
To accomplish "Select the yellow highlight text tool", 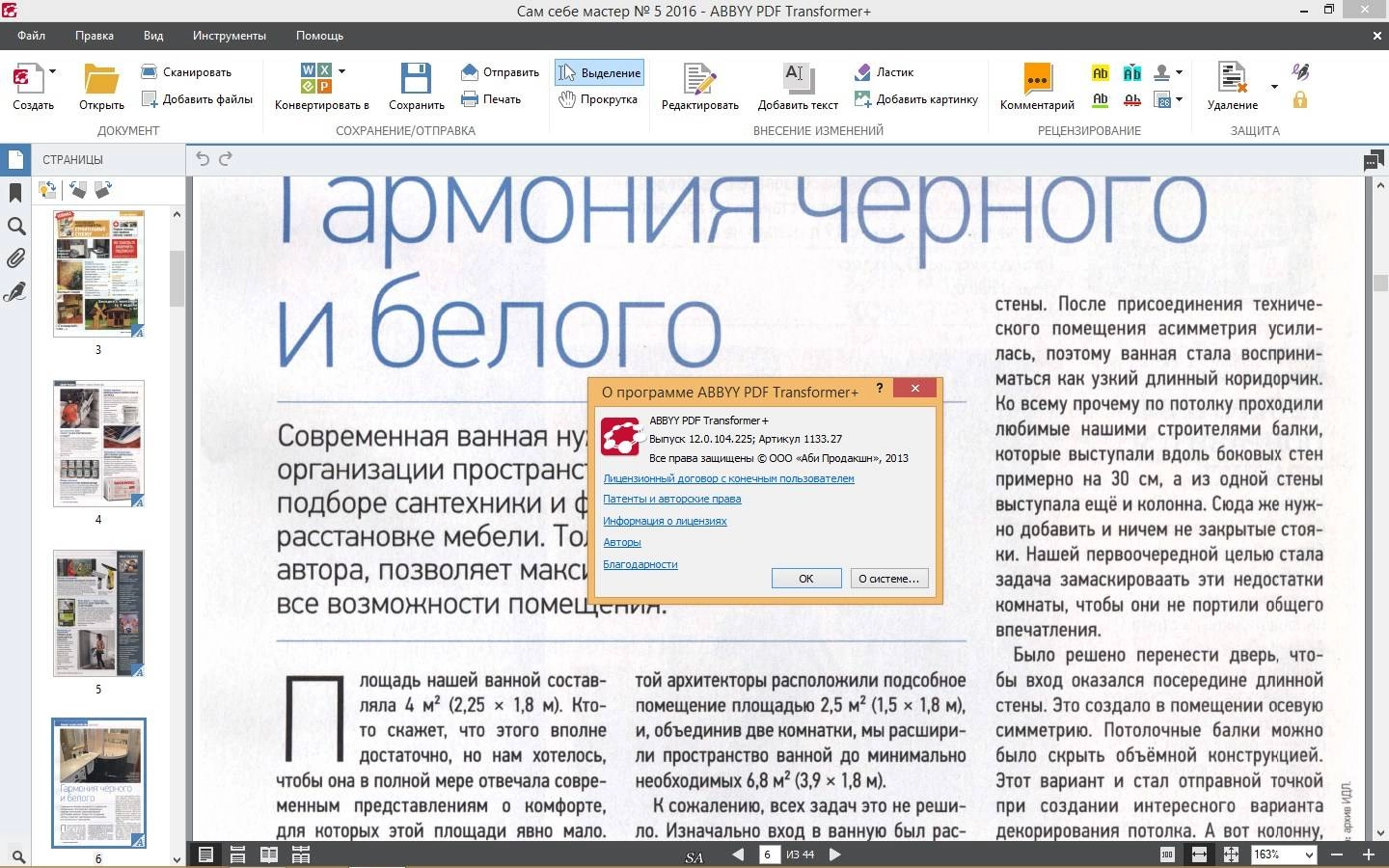I will [1101, 72].
